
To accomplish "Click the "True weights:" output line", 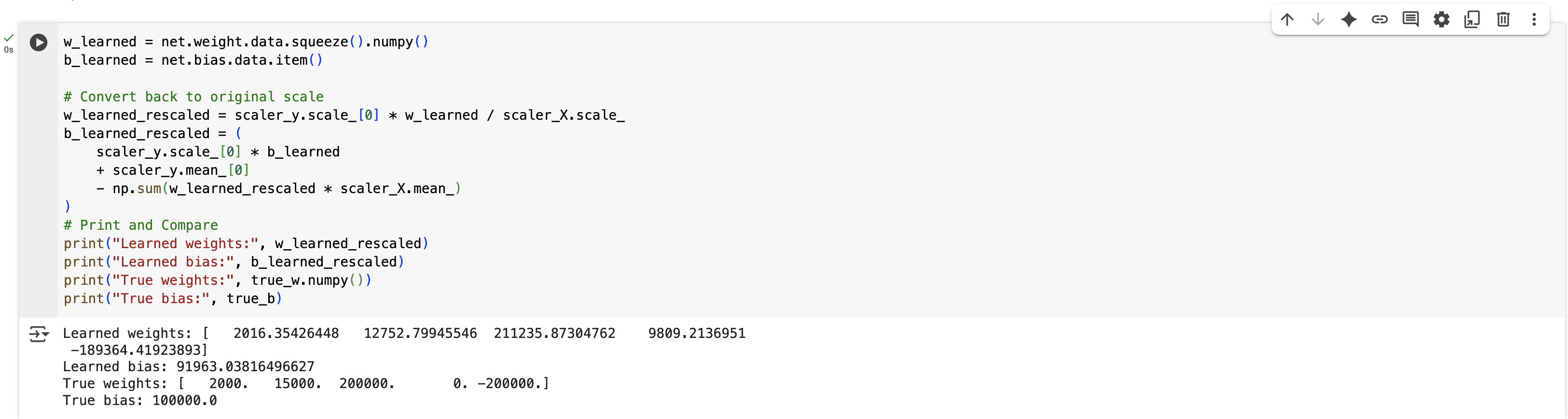I will [305, 384].
